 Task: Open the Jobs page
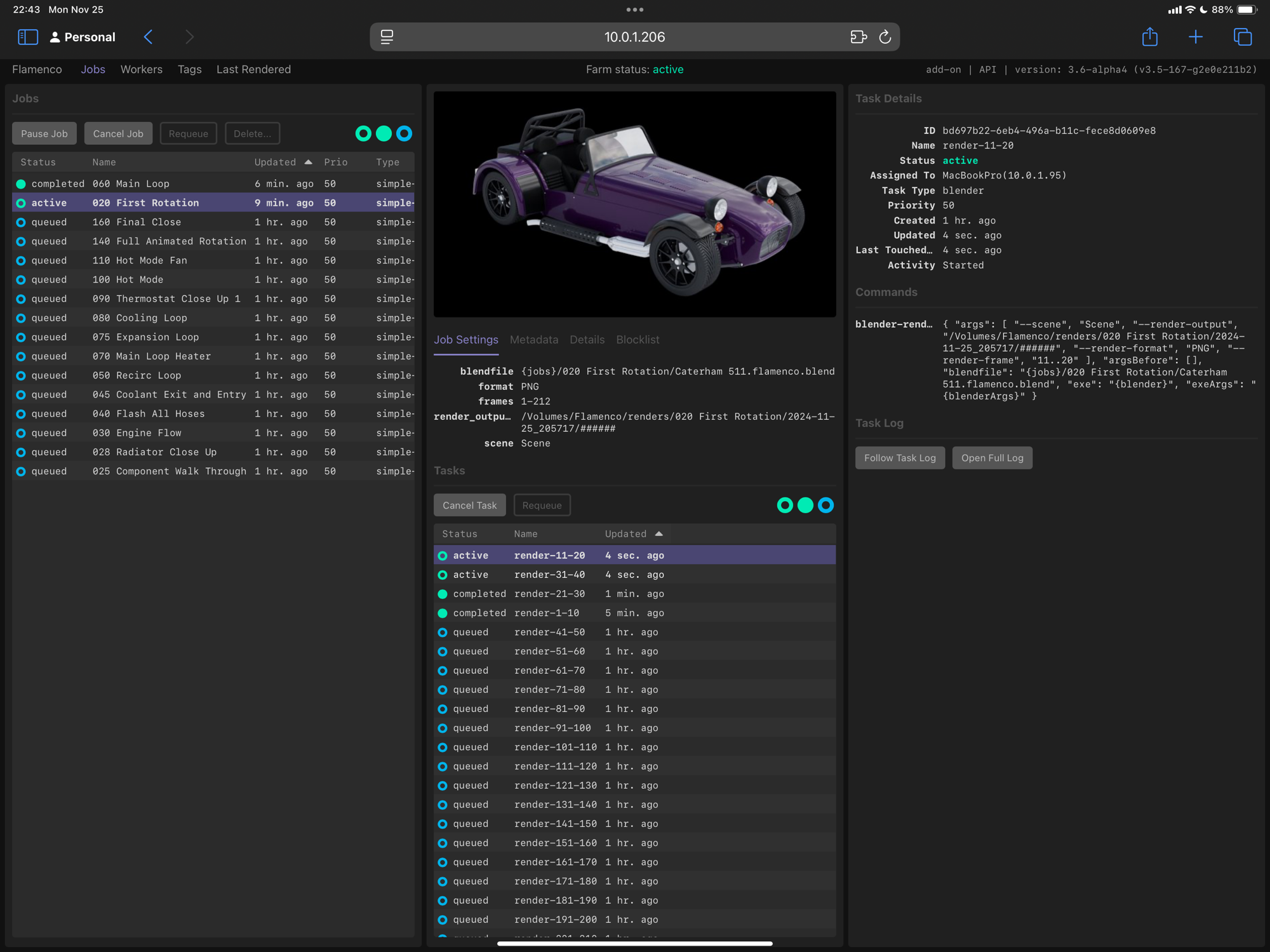pyautogui.click(x=93, y=69)
